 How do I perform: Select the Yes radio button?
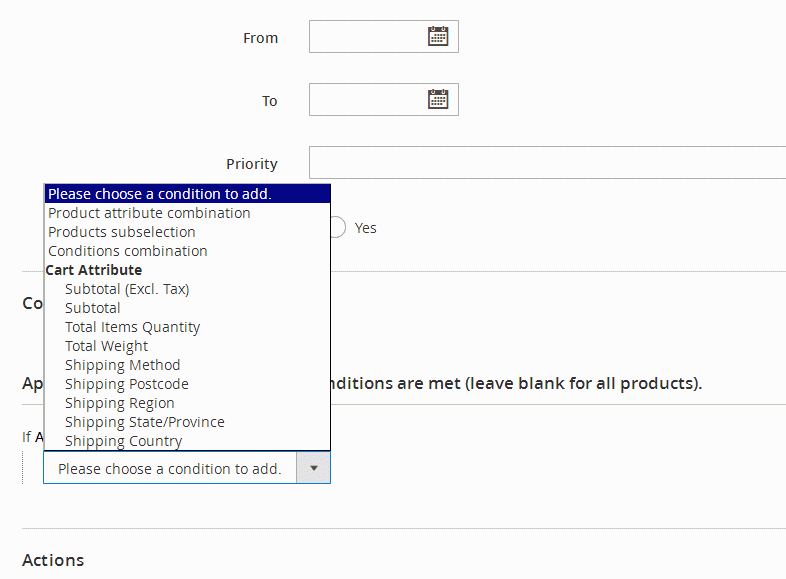(x=337, y=228)
